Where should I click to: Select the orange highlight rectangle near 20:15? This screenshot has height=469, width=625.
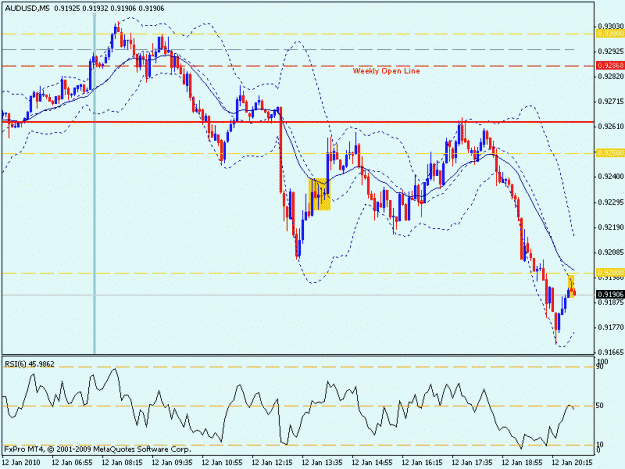tap(571, 286)
